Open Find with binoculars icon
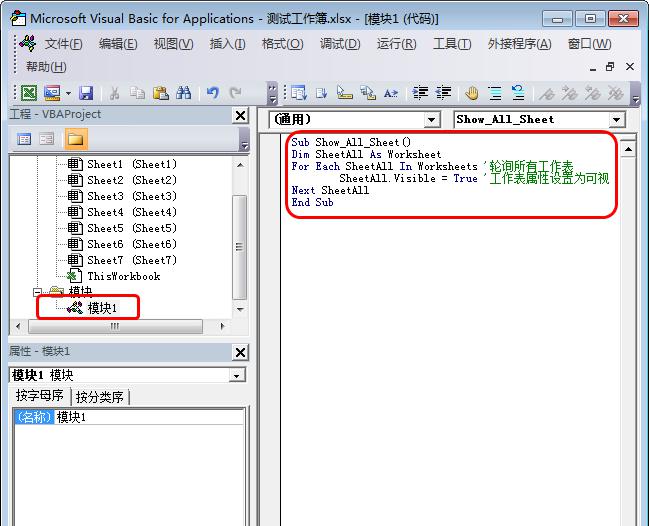649x526 pixels. (x=183, y=93)
